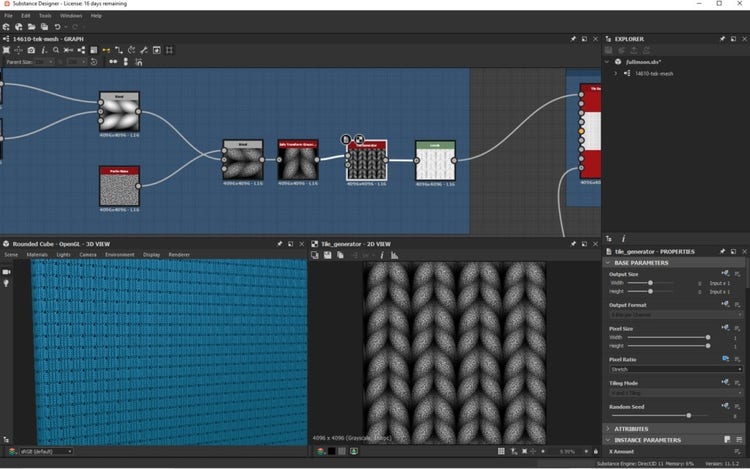Click the open package folder icon
Screen dimensions: 750x469
[x=32, y=27]
